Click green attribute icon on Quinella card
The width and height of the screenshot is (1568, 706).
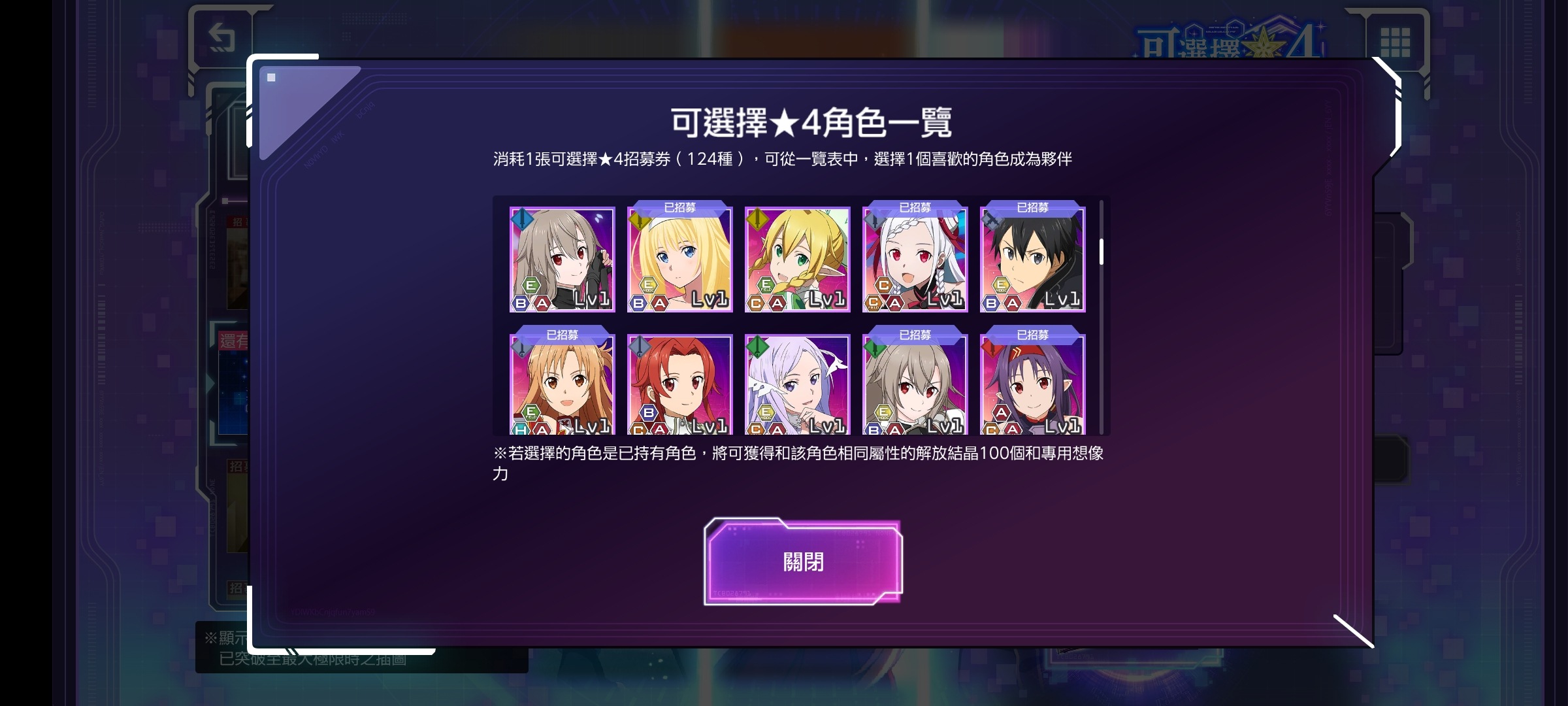tap(757, 346)
